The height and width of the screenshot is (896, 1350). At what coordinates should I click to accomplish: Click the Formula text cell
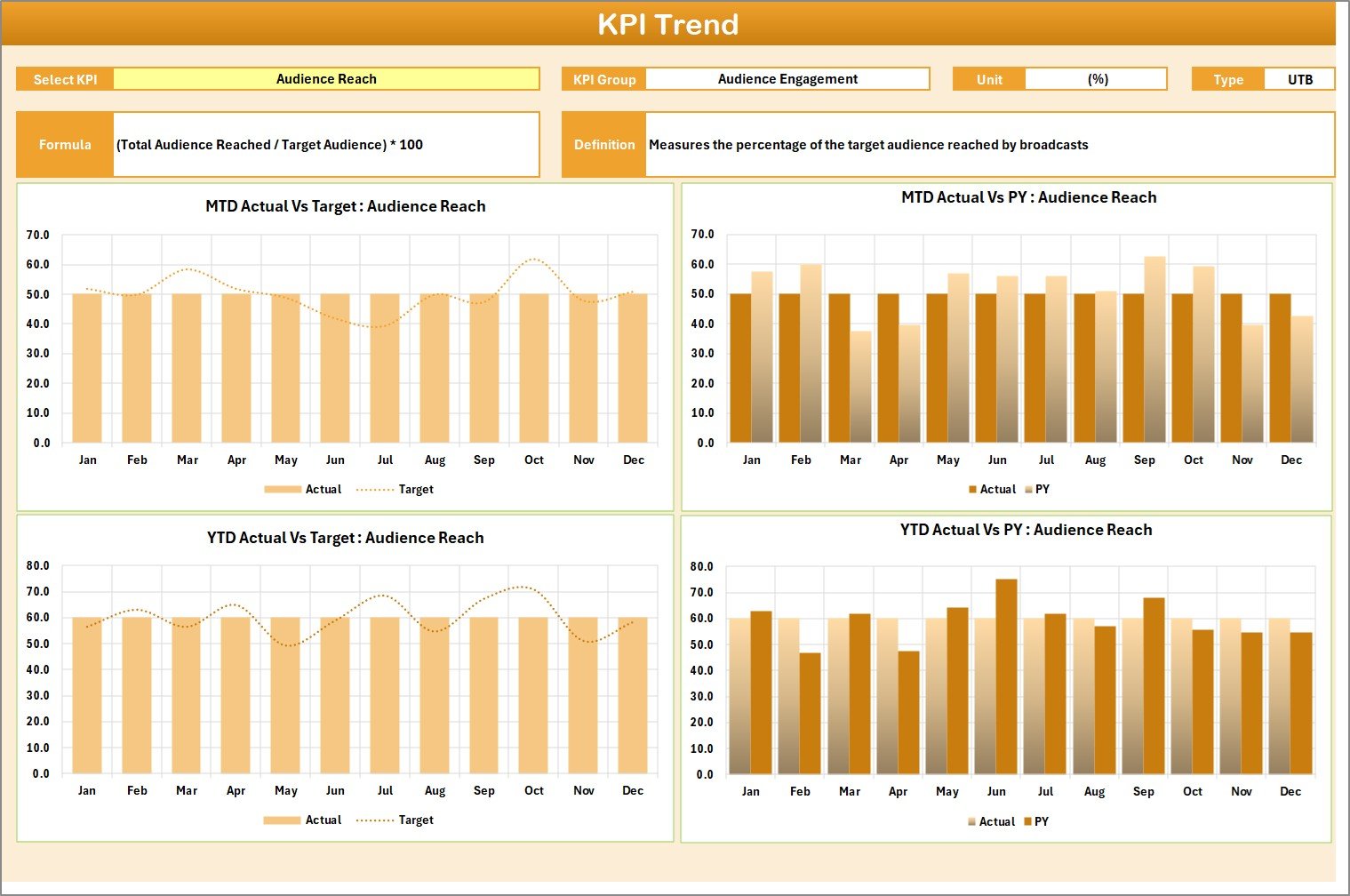(x=325, y=145)
